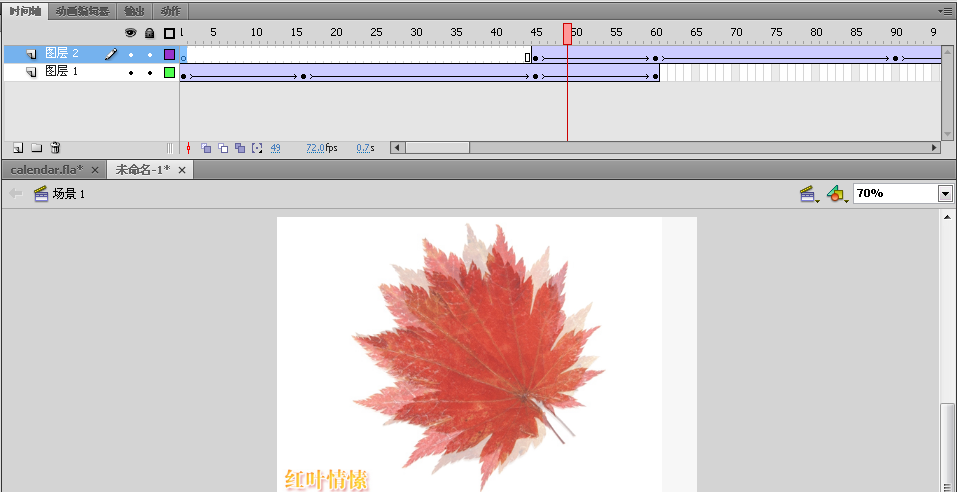Open the Edit Symbols dropdown
The height and width of the screenshot is (497, 957).
pyautogui.click(x=836, y=194)
